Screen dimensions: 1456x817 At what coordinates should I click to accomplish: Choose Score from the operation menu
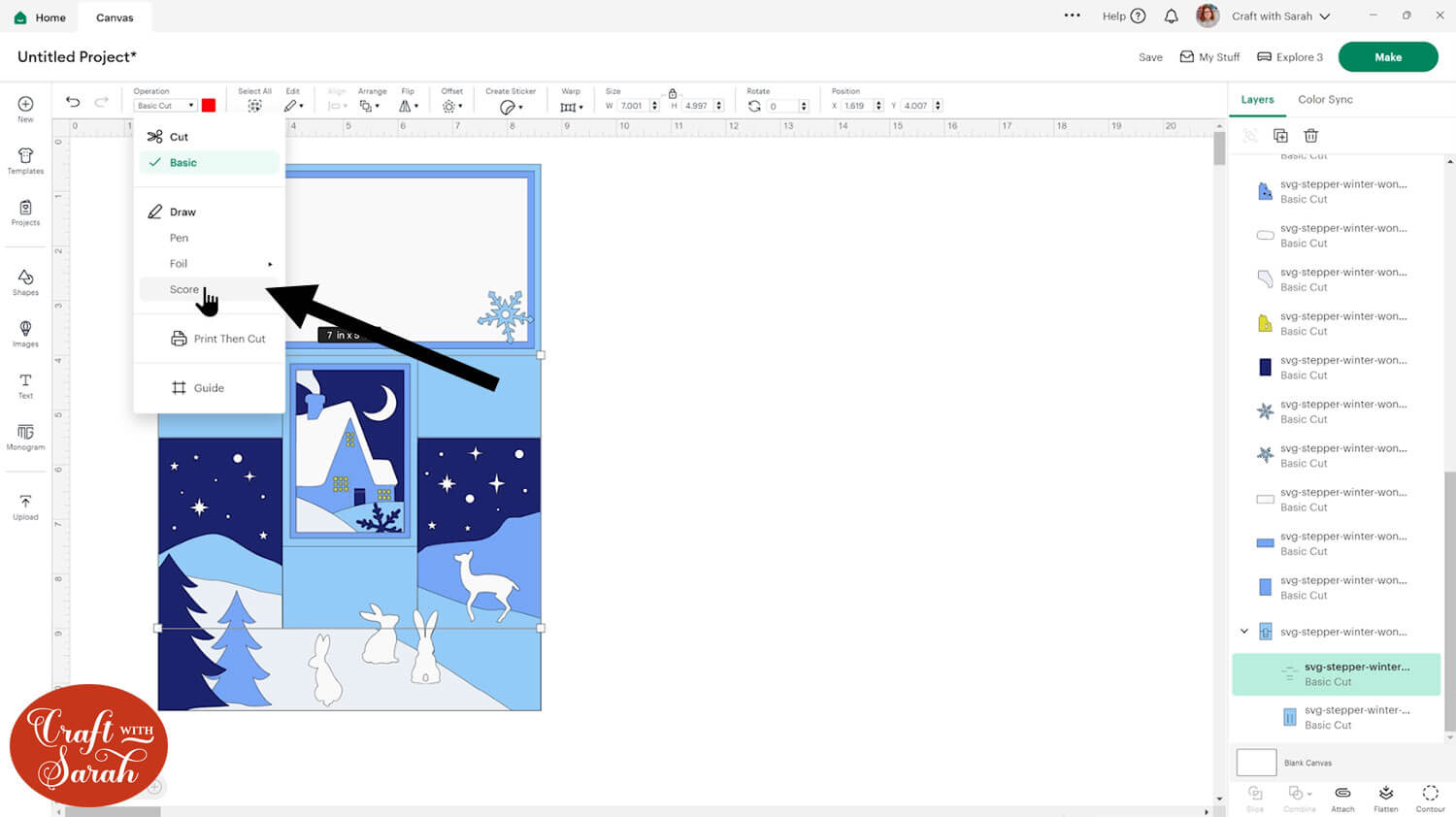pos(184,289)
